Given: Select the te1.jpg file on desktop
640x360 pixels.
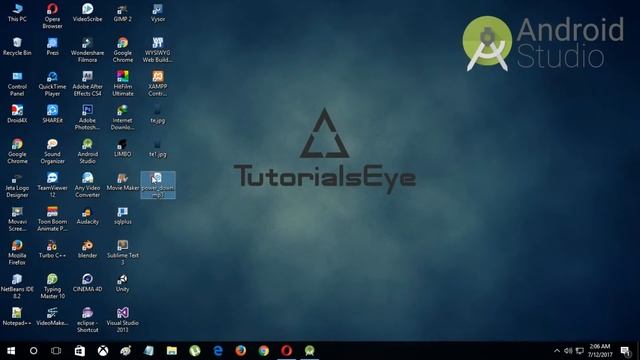Looking at the screenshot, I should tap(158, 148).
